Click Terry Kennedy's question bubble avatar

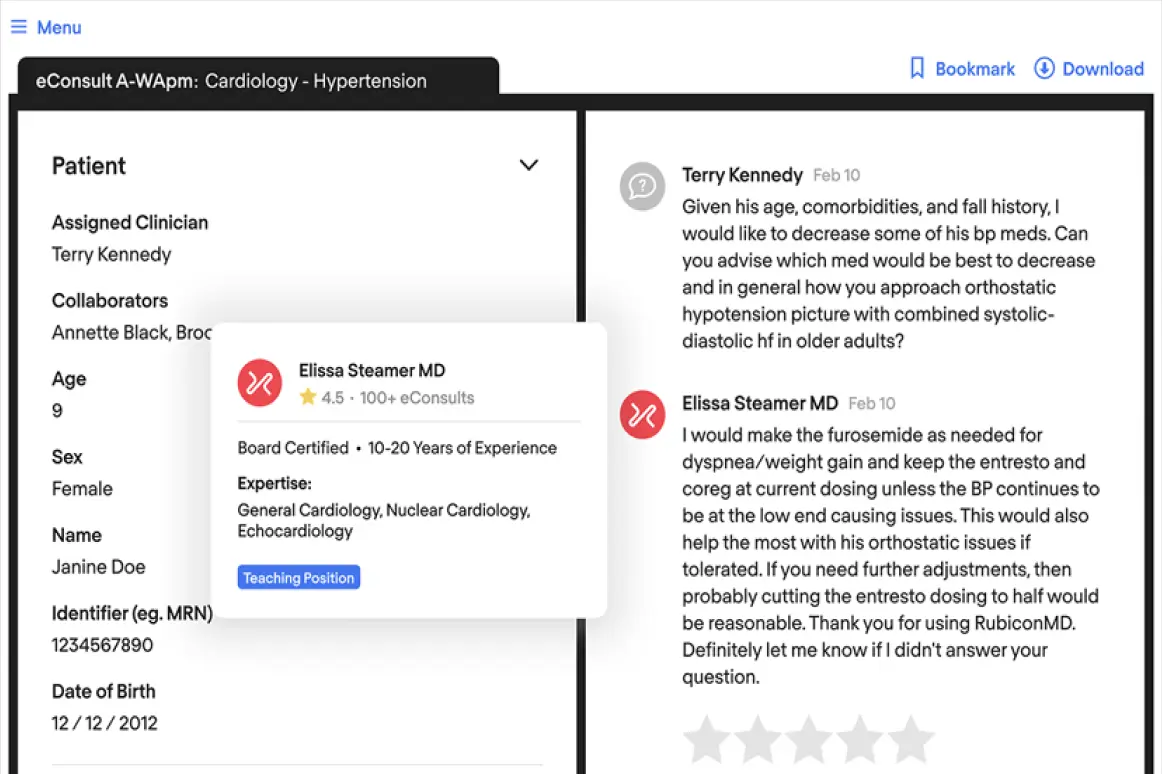click(x=642, y=186)
